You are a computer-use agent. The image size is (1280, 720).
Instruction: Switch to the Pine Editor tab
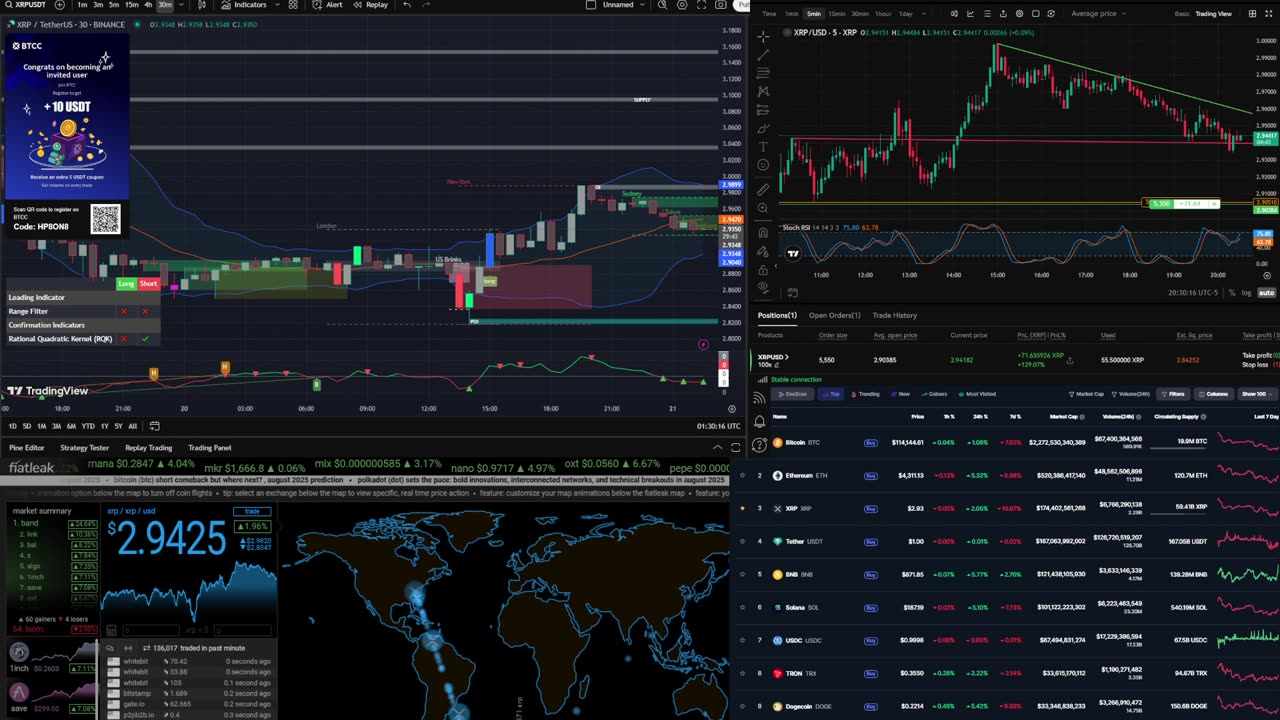click(27, 448)
